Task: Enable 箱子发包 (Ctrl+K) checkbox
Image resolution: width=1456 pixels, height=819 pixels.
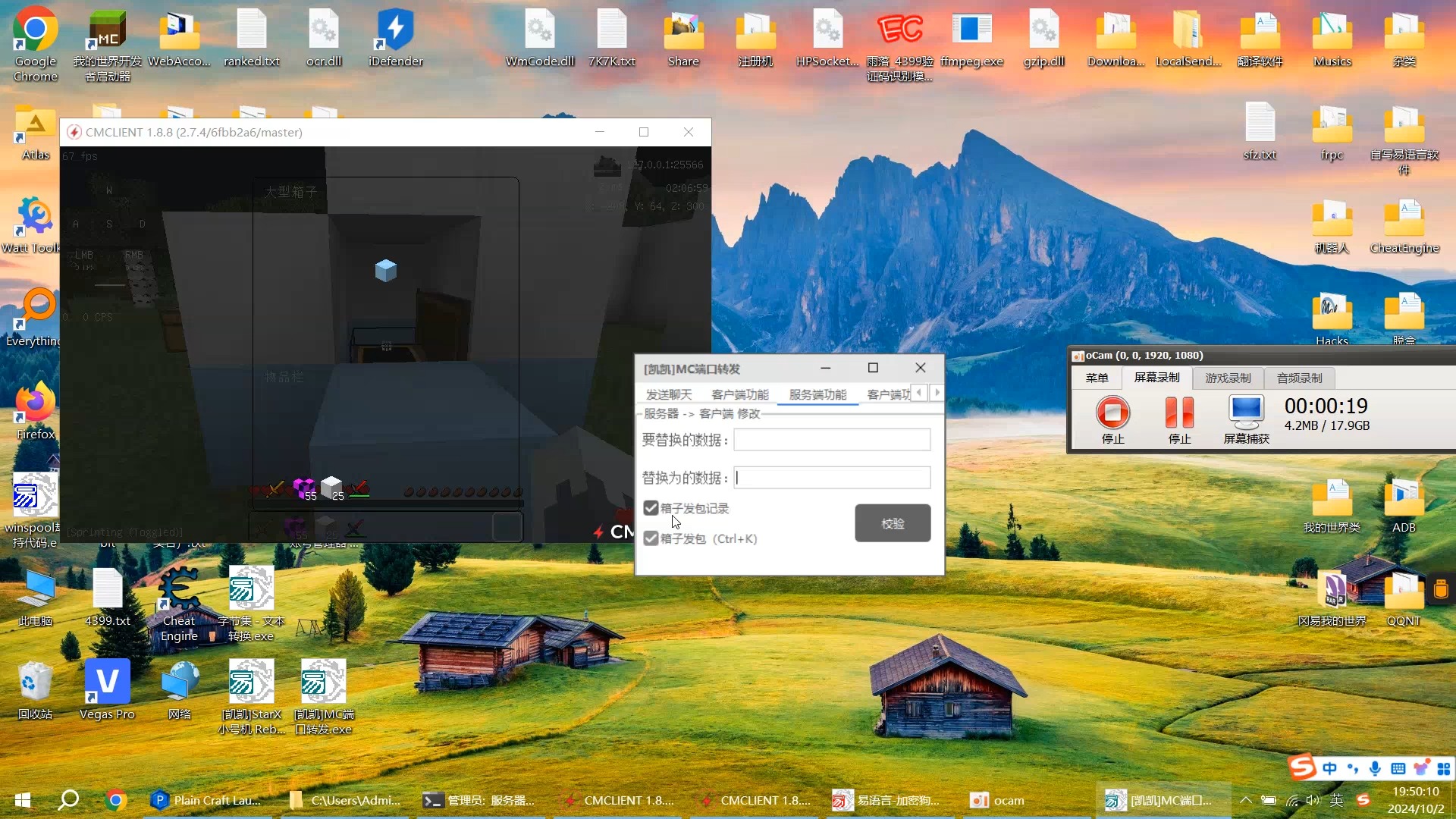Action: (651, 538)
